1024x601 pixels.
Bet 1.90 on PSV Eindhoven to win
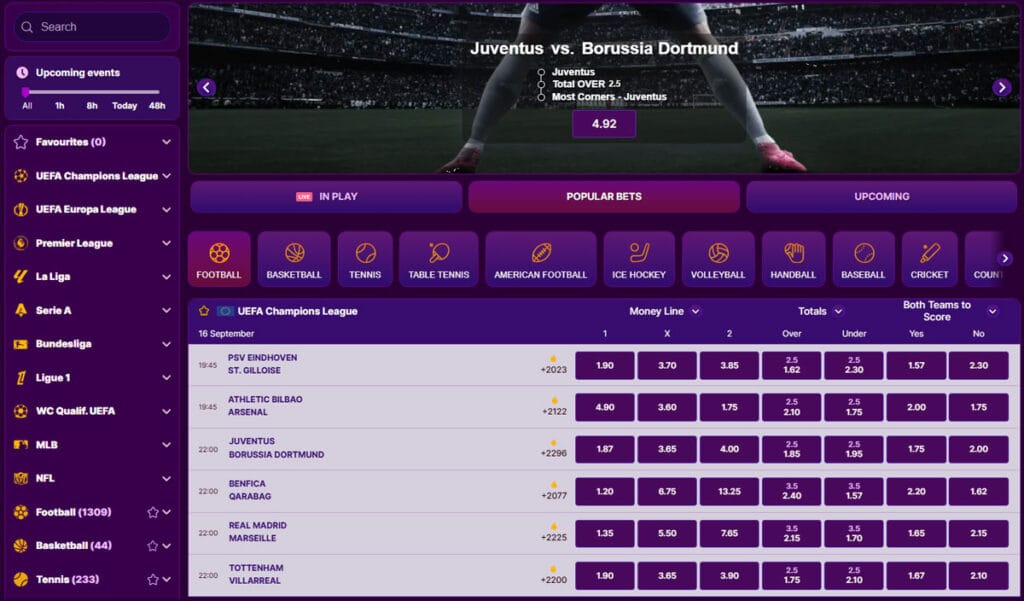point(605,366)
